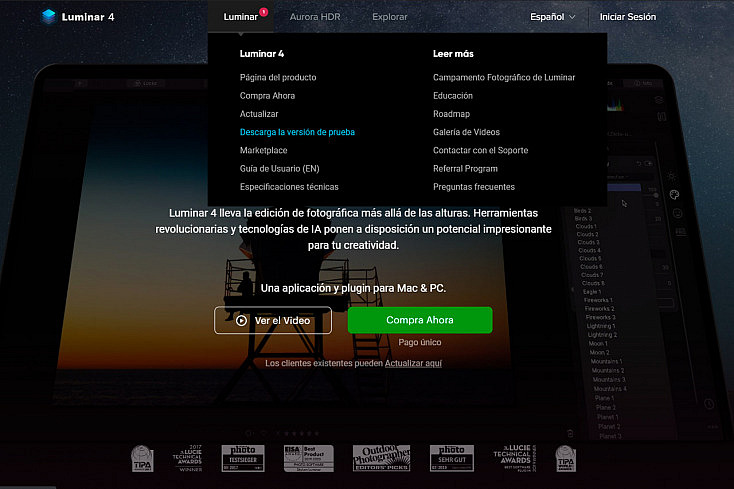Open the Luminar menu tab
The width and height of the screenshot is (734, 489).
(241, 17)
